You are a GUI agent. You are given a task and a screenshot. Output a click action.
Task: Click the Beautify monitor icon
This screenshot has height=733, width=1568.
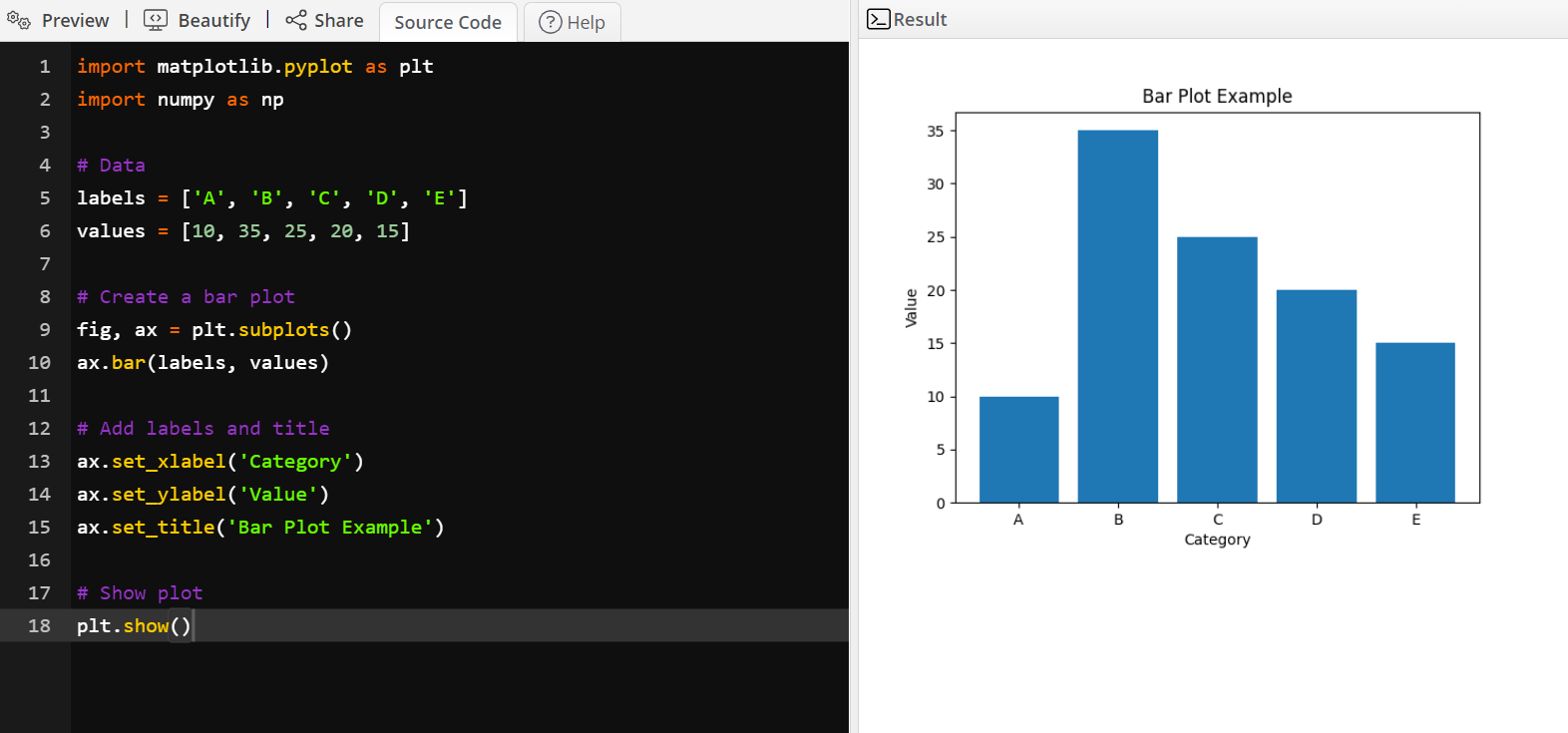[x=156, y=20]
